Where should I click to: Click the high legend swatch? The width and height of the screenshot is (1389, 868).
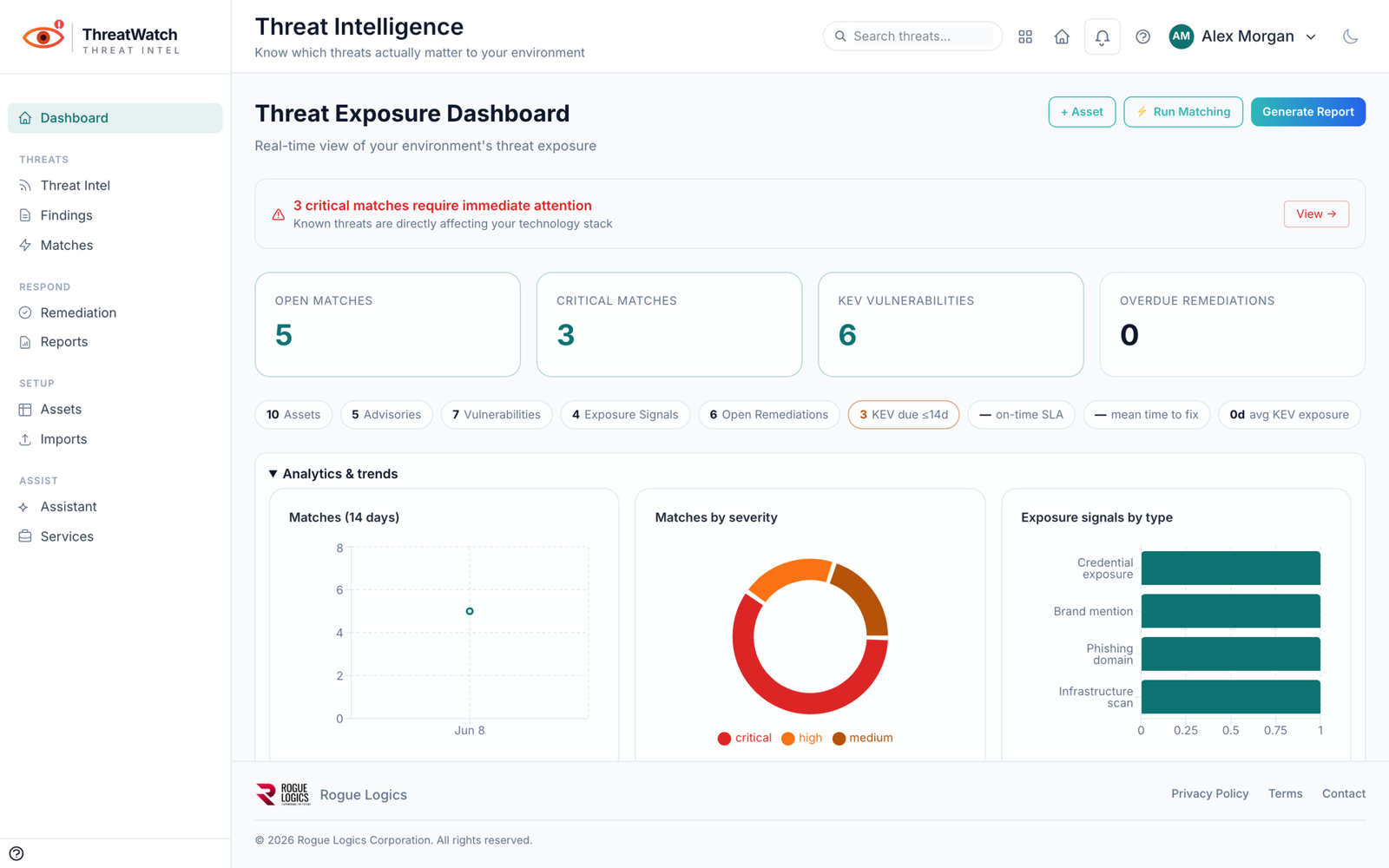point(788,739)
